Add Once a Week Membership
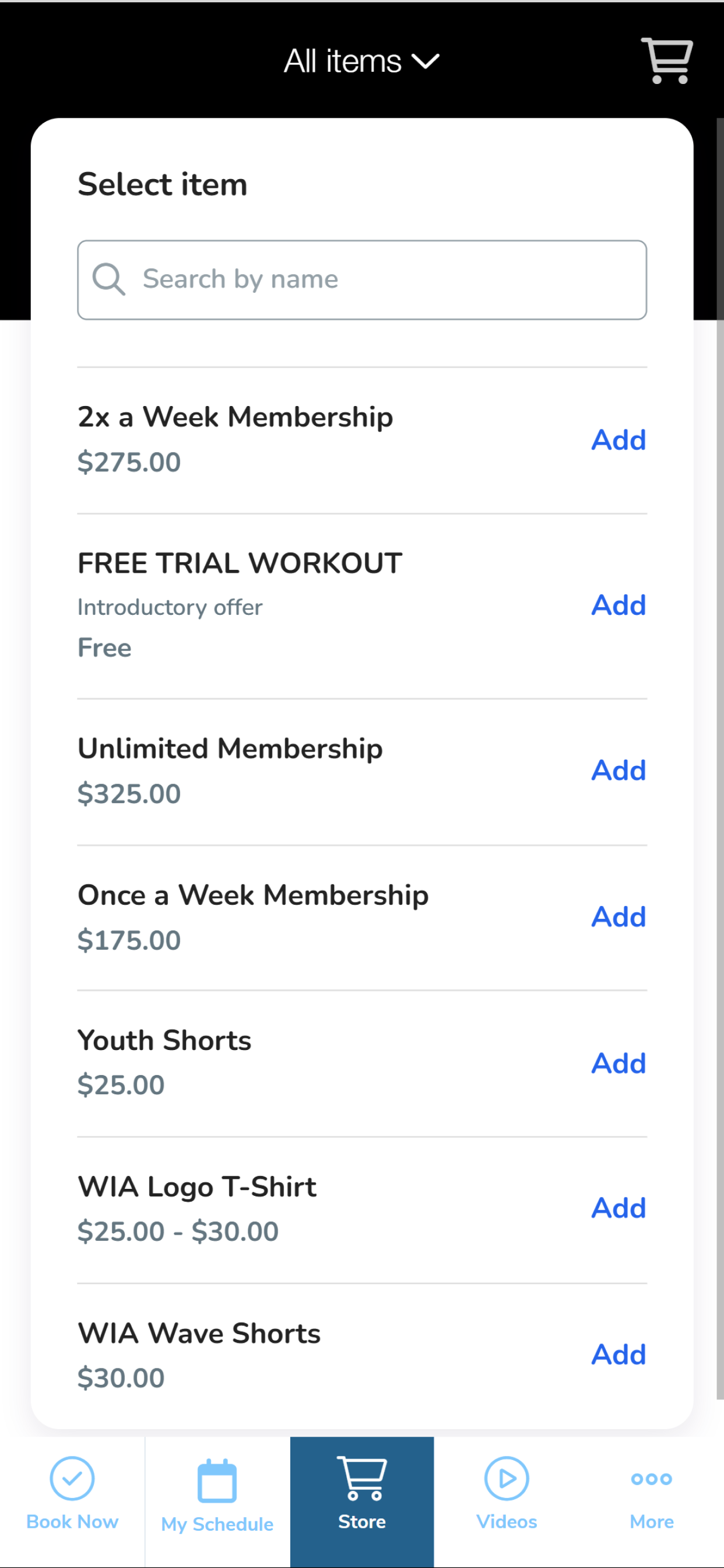 click(618, 916)
